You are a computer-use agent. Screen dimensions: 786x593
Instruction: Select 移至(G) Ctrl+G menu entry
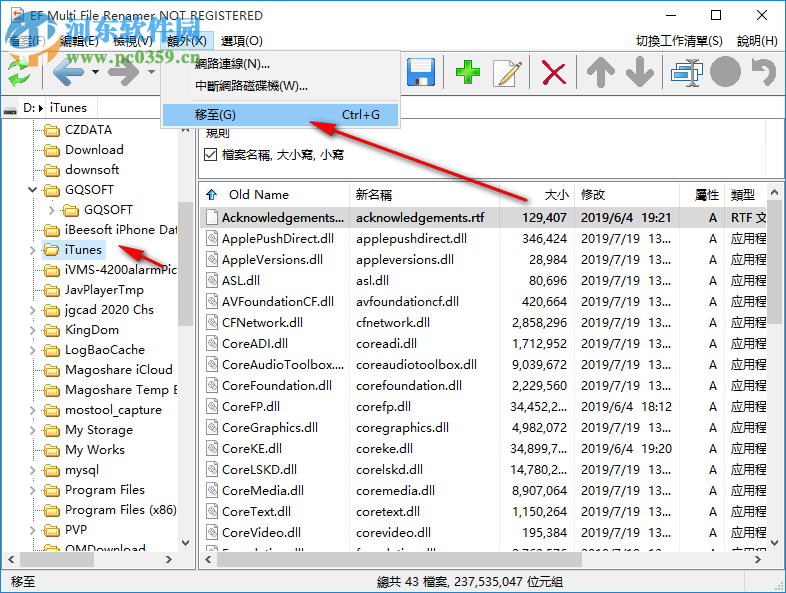tap(281, 115)
